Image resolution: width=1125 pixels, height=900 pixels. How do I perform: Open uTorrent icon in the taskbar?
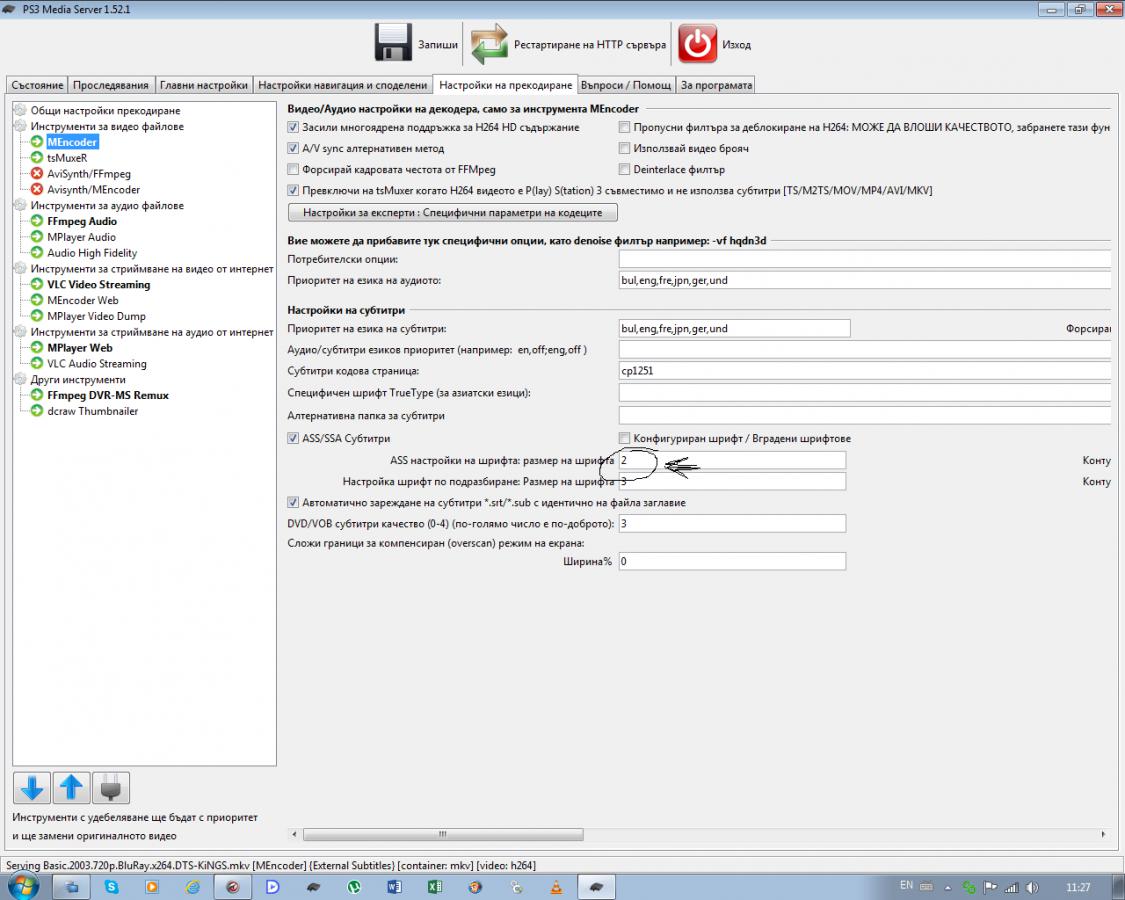(354, 887)
